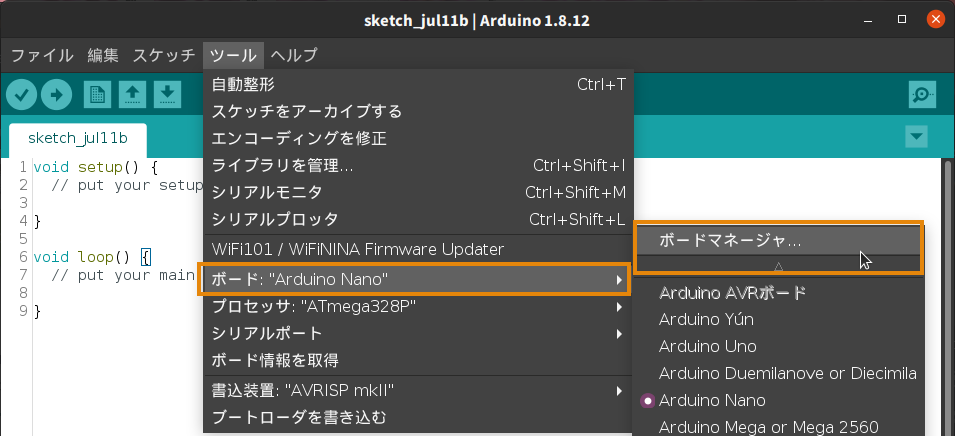Screen dimensions: 955x436
Task: Create a new sketch with the New icon
Action: 97,95
